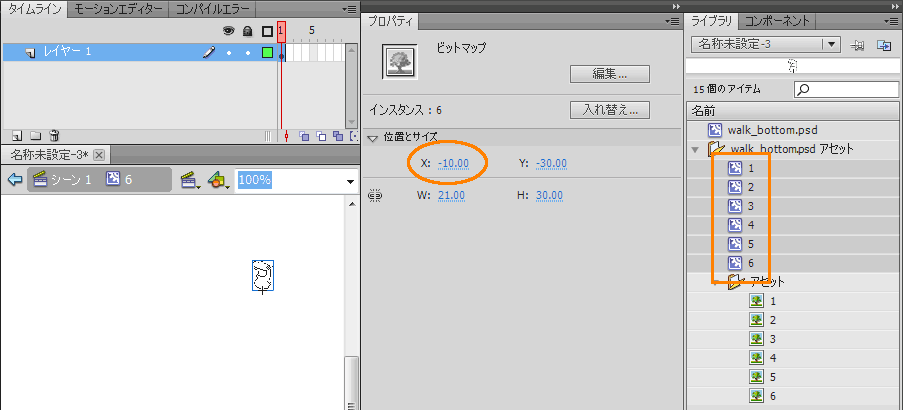Image resolution: width=903 pixels, height=410 pixels.
Task: Click the New Folder icon in timeline
Action: point(35,135)
